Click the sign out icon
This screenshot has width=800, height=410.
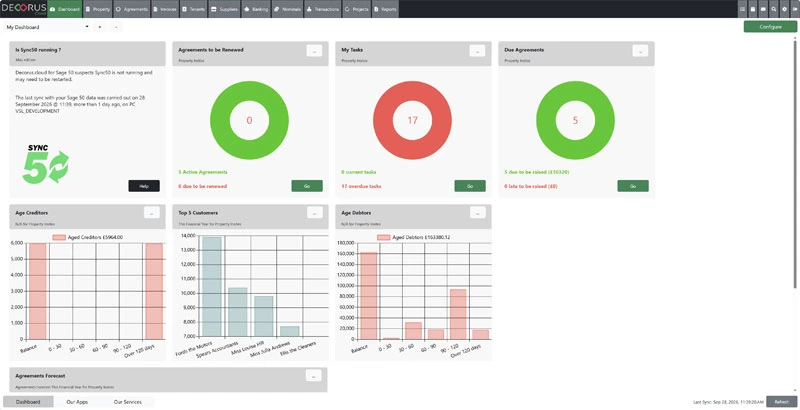click(x=795, y=9)
